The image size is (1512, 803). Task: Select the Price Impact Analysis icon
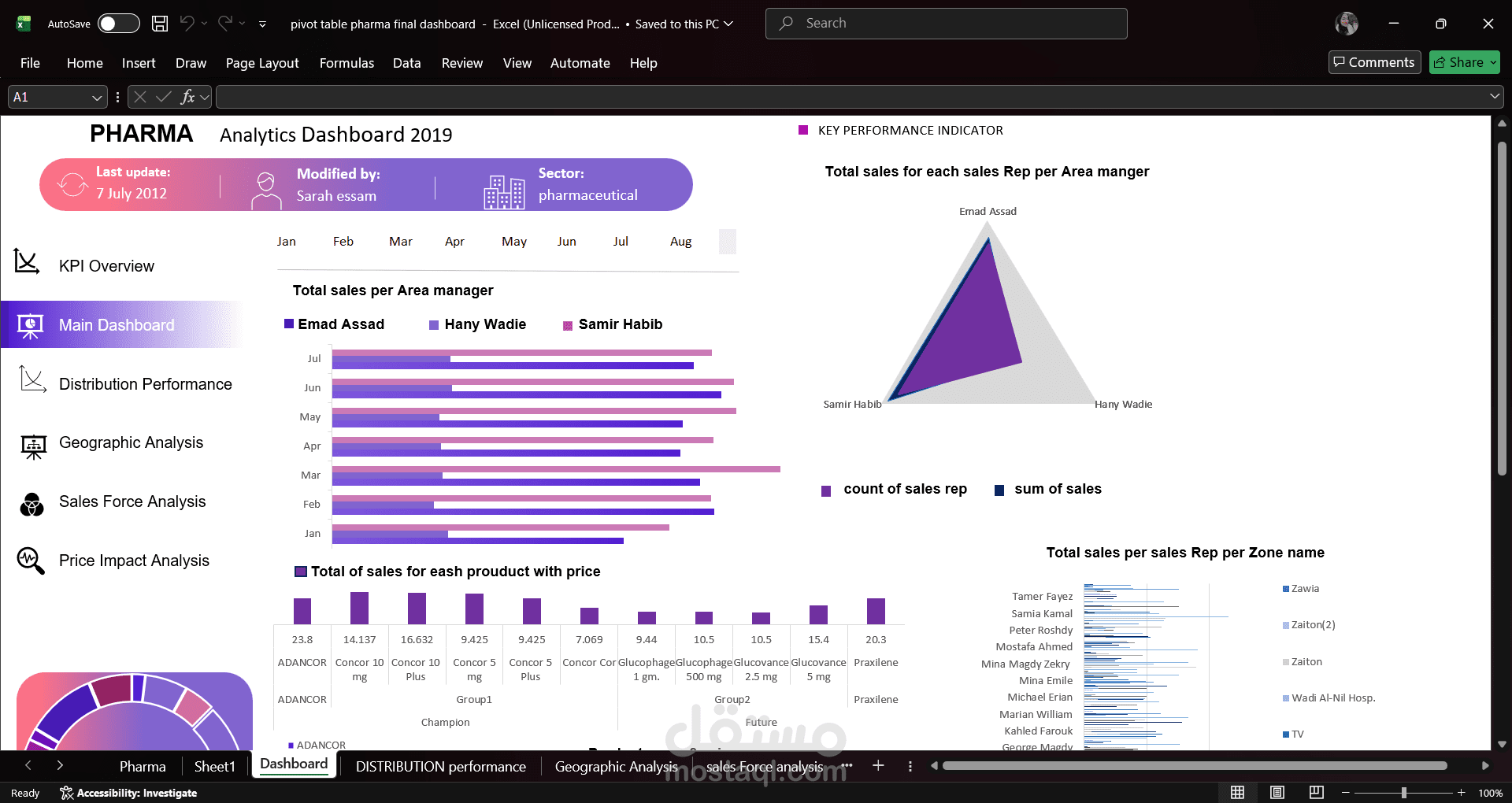(30, 561)
